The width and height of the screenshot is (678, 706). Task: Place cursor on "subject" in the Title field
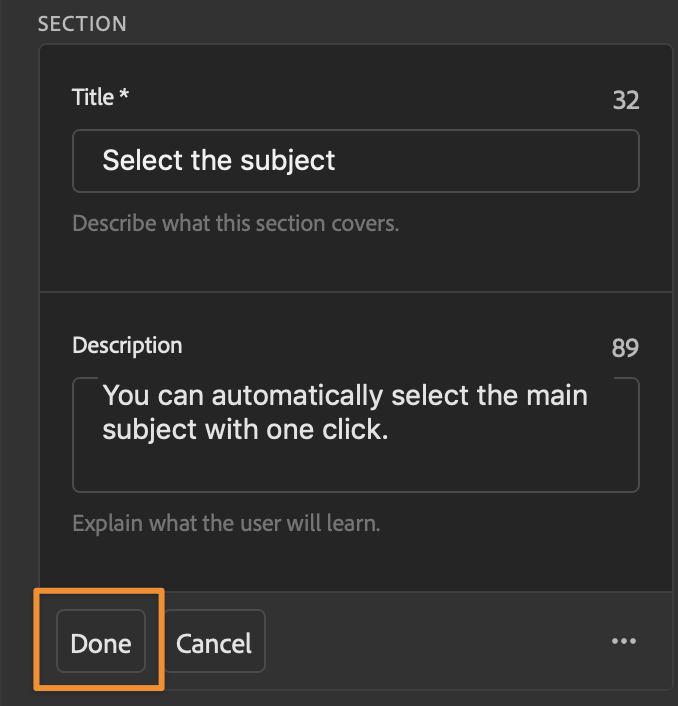289,160
